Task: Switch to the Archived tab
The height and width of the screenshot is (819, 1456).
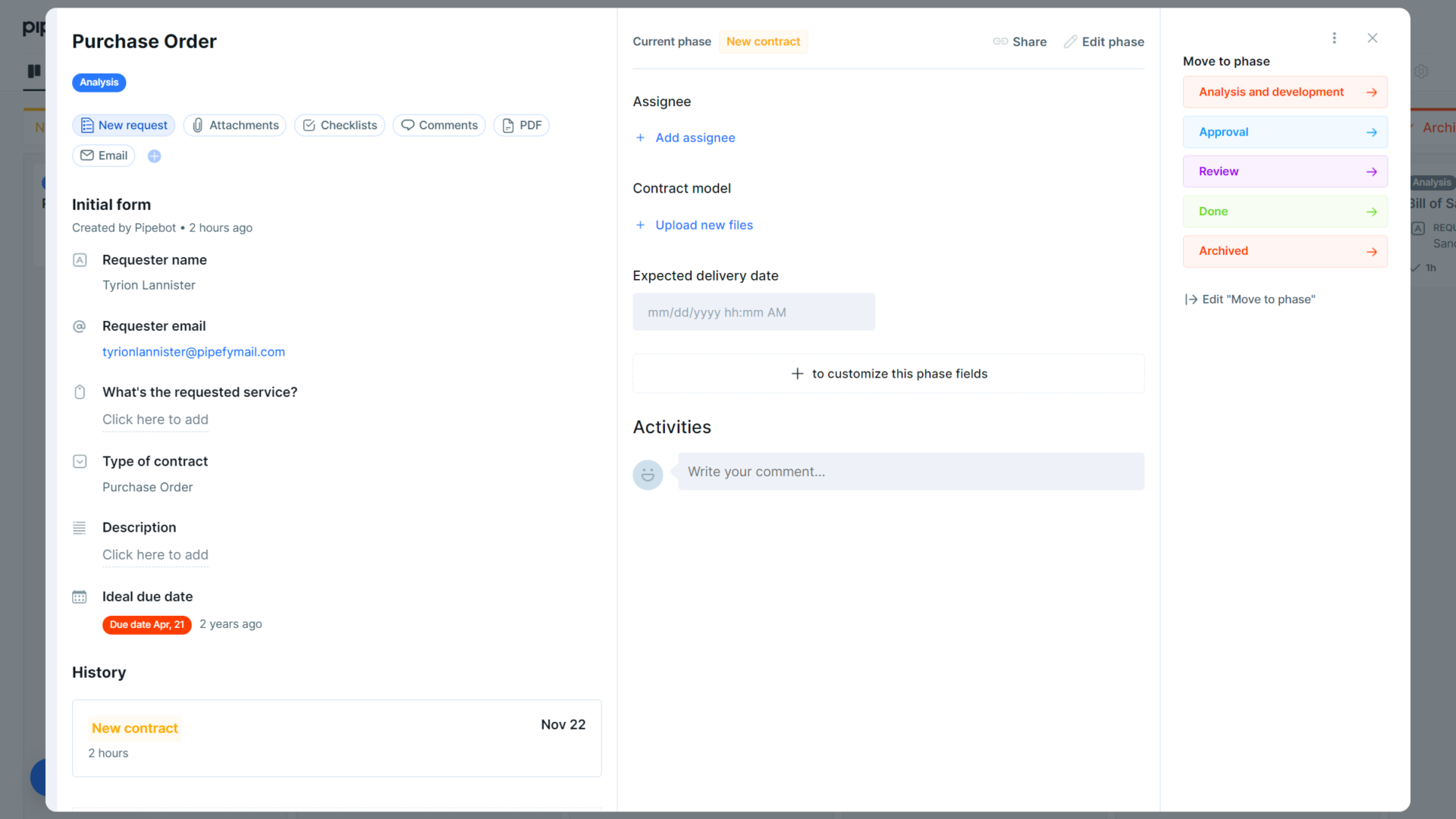Action: tap(1440, 127)
